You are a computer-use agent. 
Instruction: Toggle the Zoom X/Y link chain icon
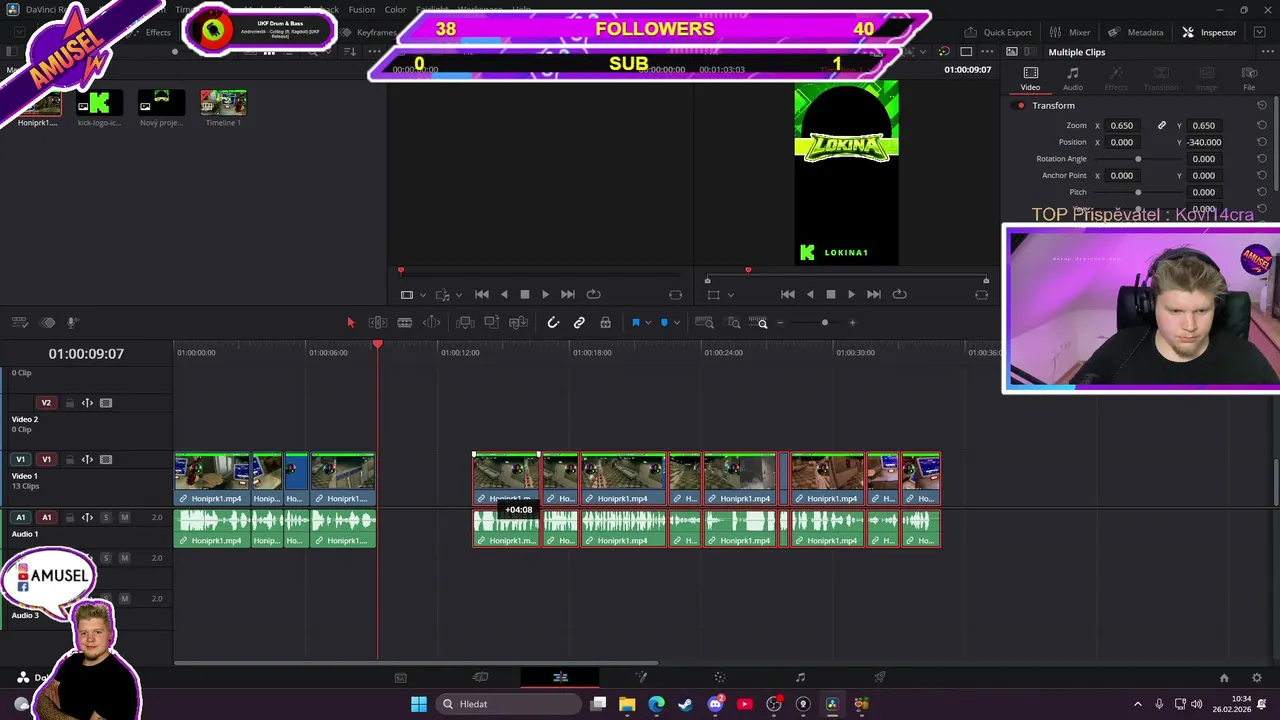(1161, 125)
